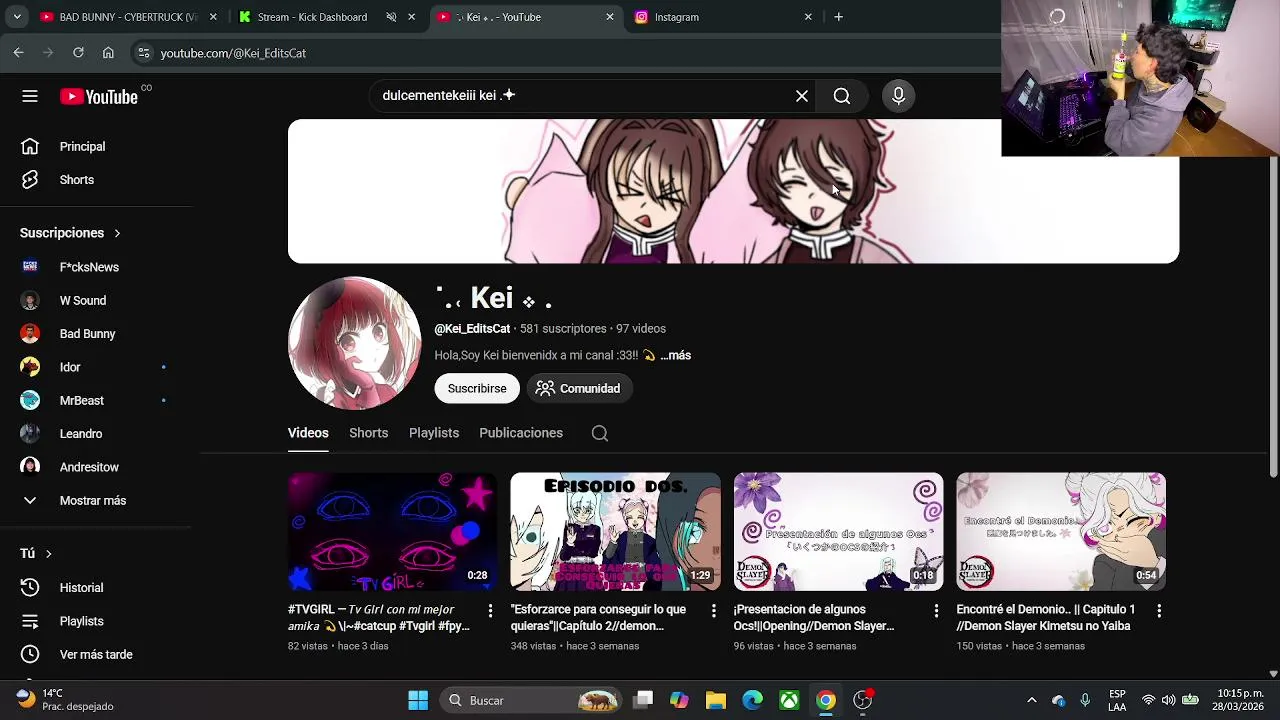The width and height of the screenshot is (1280, 720).
Task: Reload the page
Action: tap(78, 53)
